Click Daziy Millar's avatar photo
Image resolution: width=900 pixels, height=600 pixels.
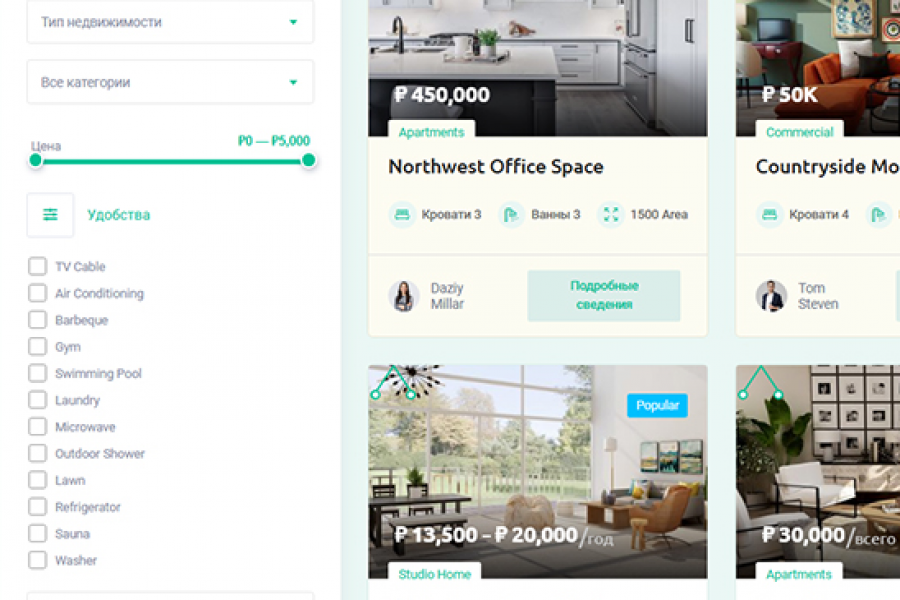tap(404, 296)
